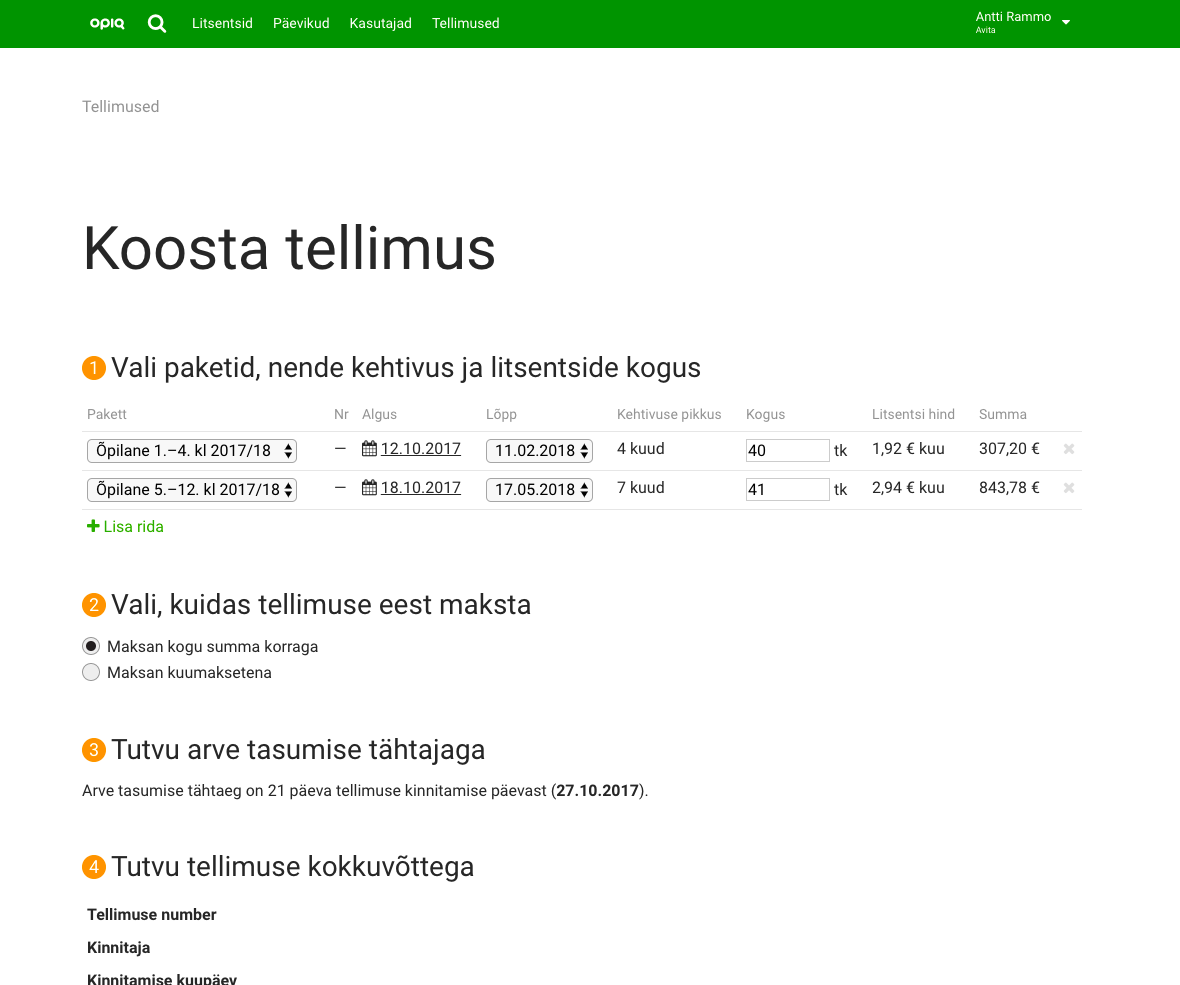1180x985 pixels.
Task: Click the Opiq logo in header
Action: coord(107,24)
